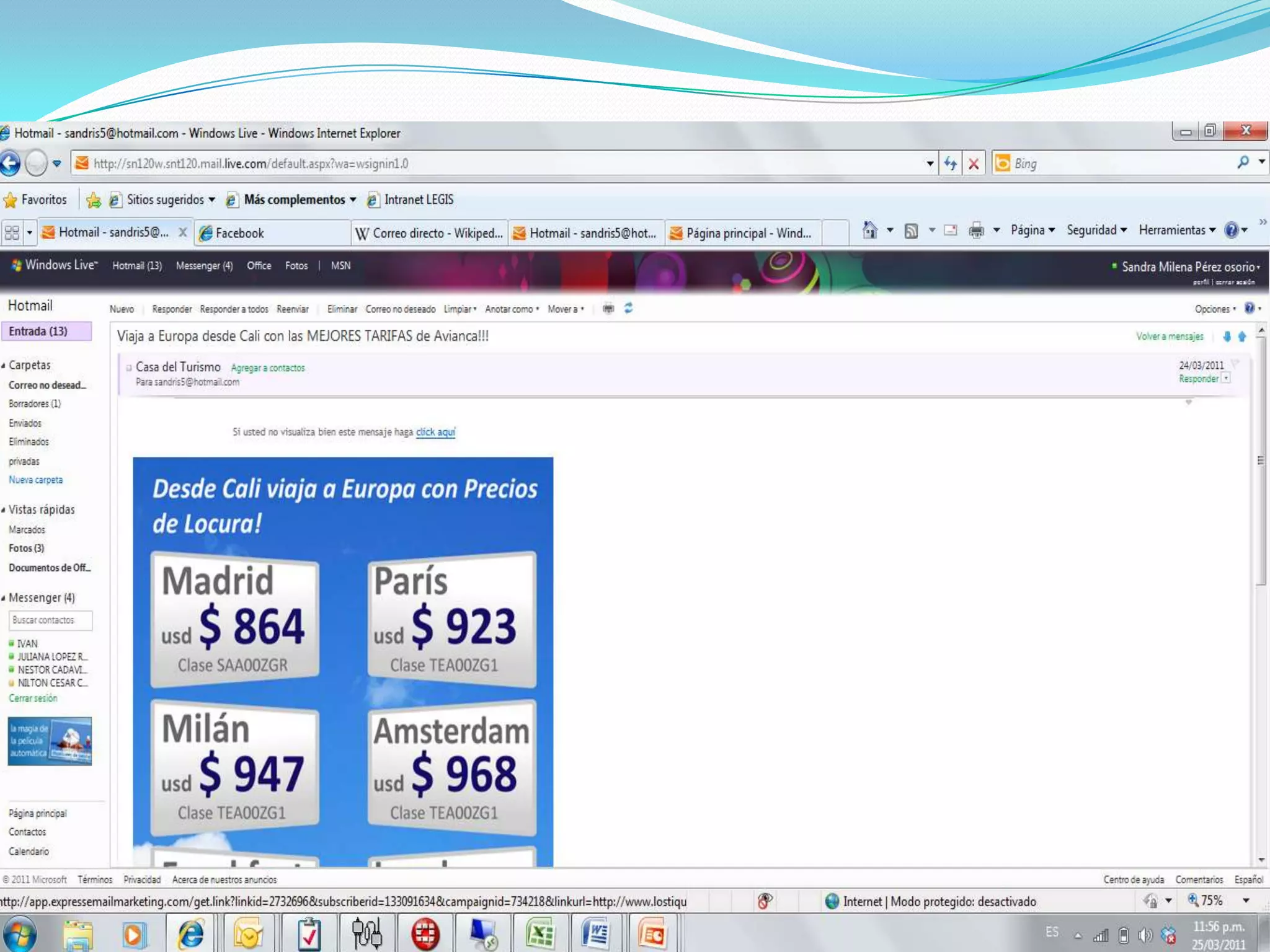Click the RSS feeds icon

pos(911,231)
